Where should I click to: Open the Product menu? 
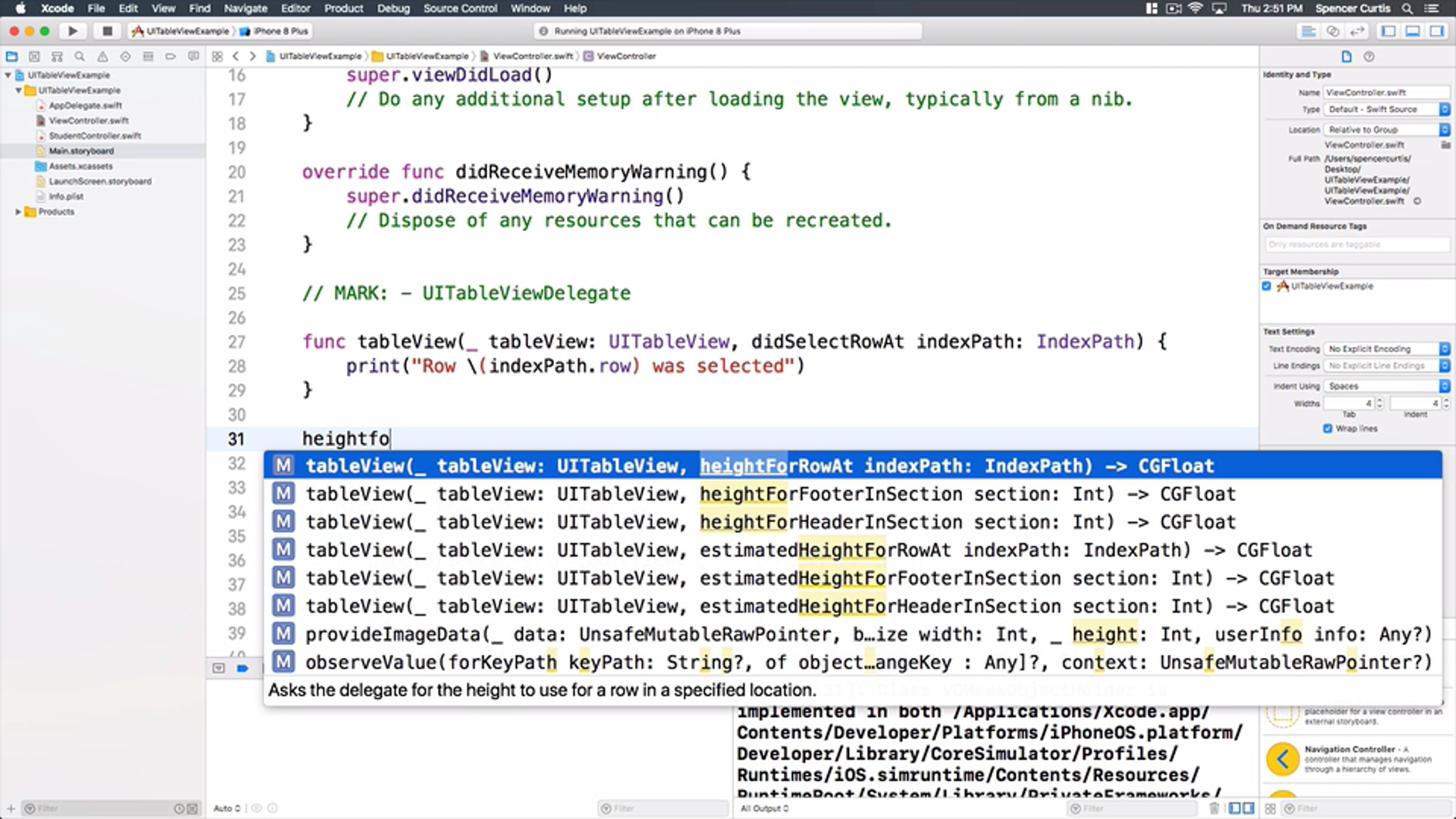point(343,8)
